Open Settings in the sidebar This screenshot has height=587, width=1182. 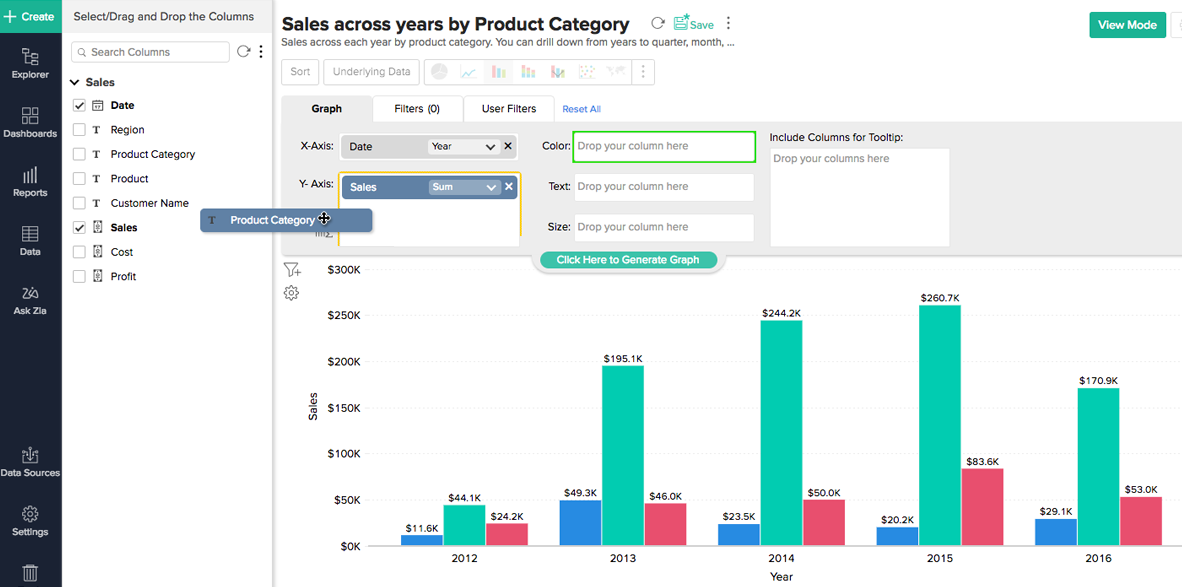pyautogui.click(x=30, y=521)
